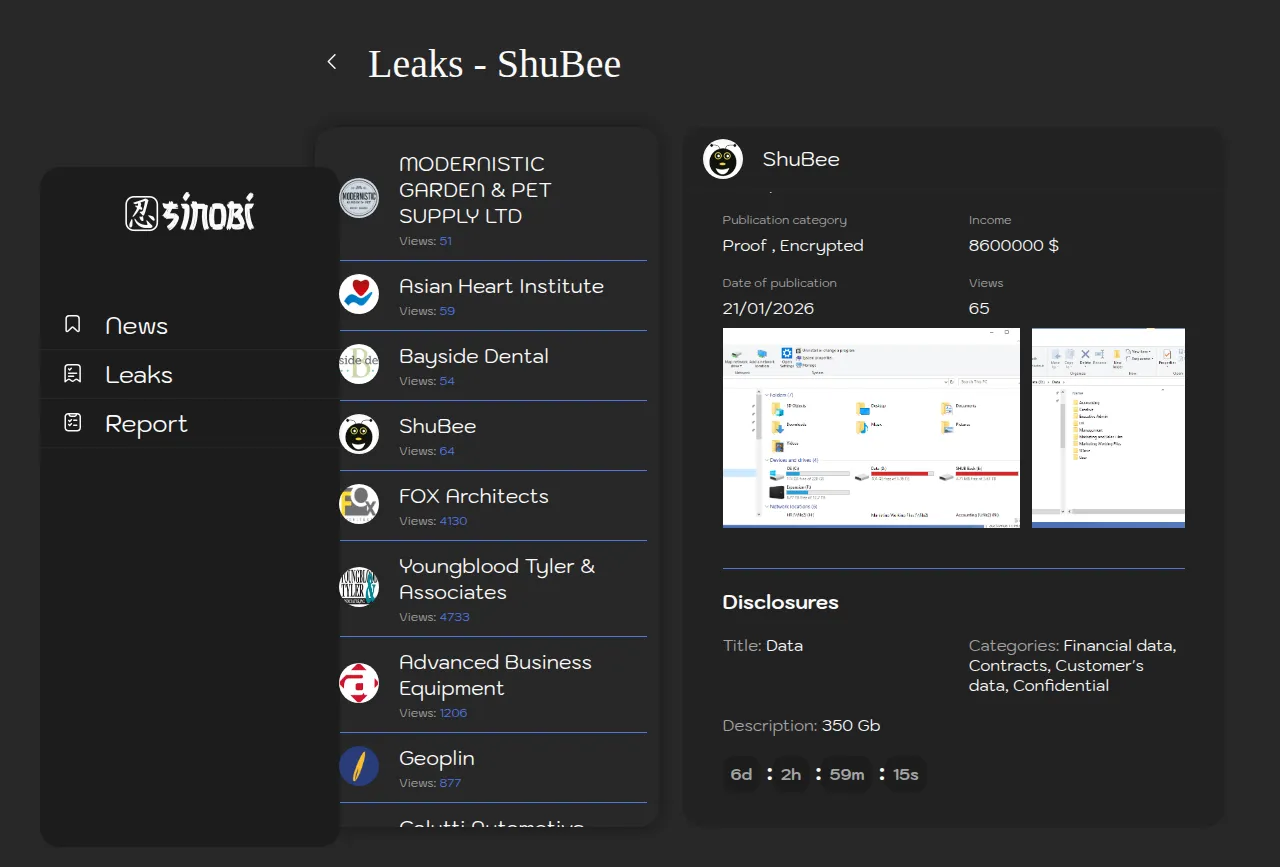Click the FOX Architects logo icon
The image size is (1280, 867).
tap(359, 504)
